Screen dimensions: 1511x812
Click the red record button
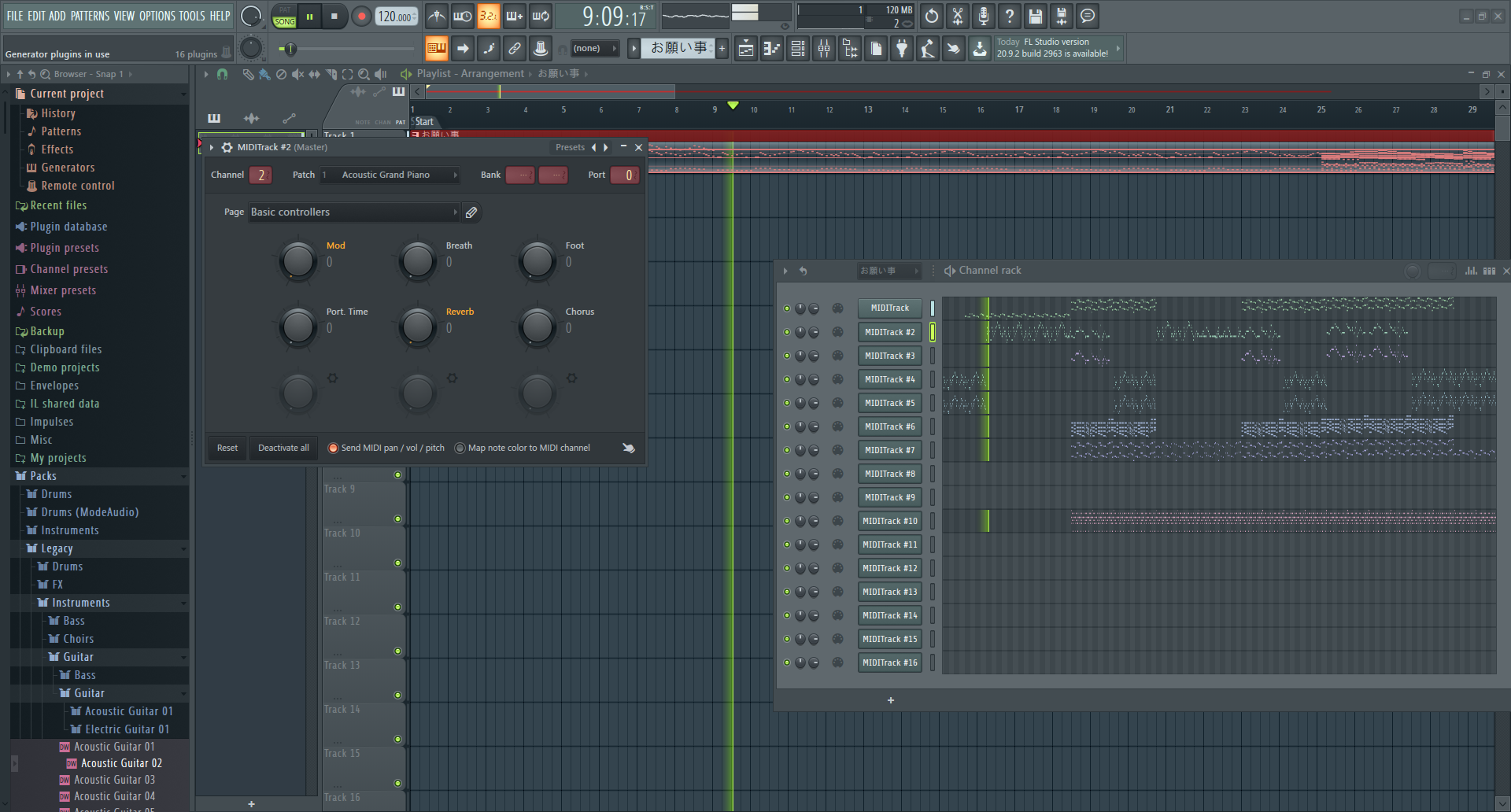click(361, 17)
